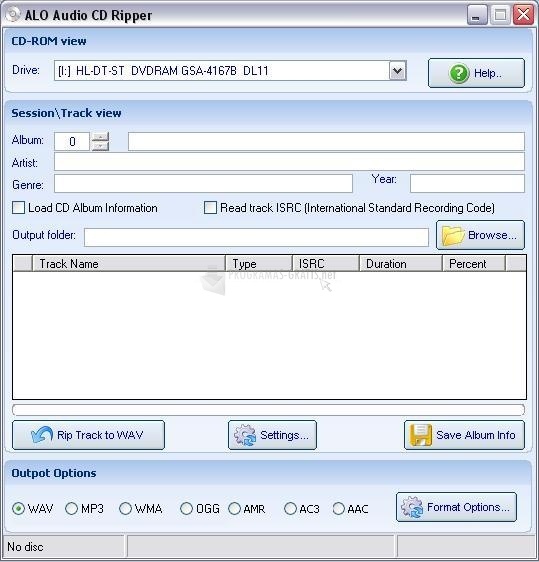The height and width of the screenshot is (562, 539).
Task: Click the Genre text field
Action: tap(203, 184)
